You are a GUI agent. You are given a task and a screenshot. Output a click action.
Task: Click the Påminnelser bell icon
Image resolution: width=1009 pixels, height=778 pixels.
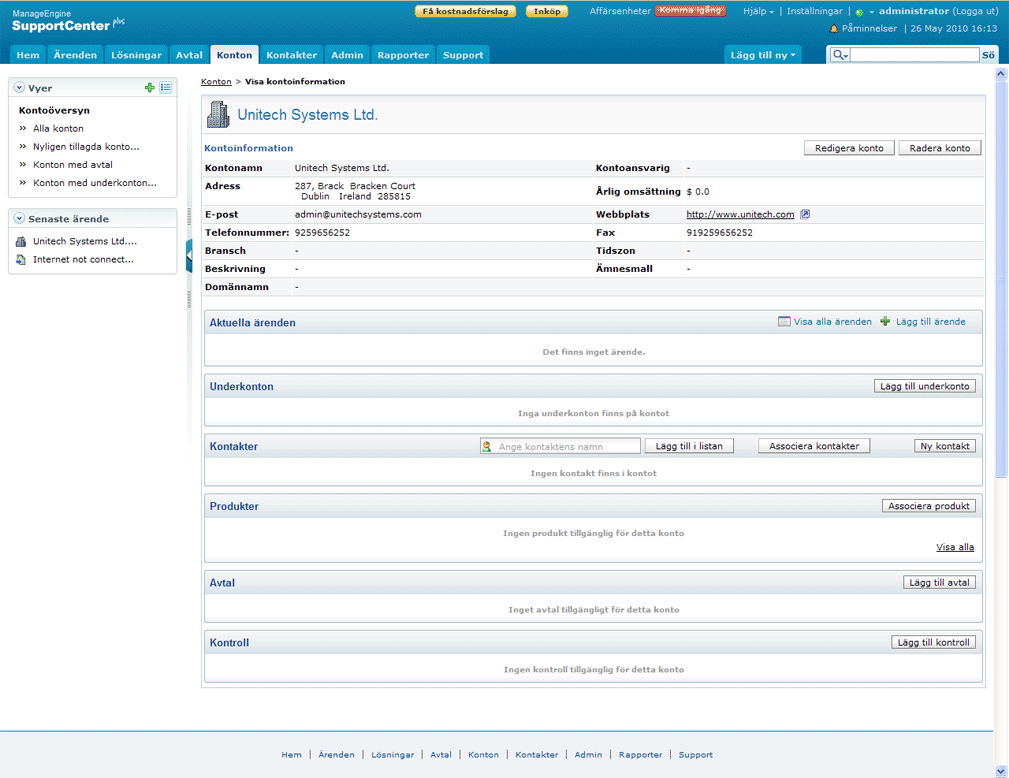pyautogui.click(x=834, y=28)
